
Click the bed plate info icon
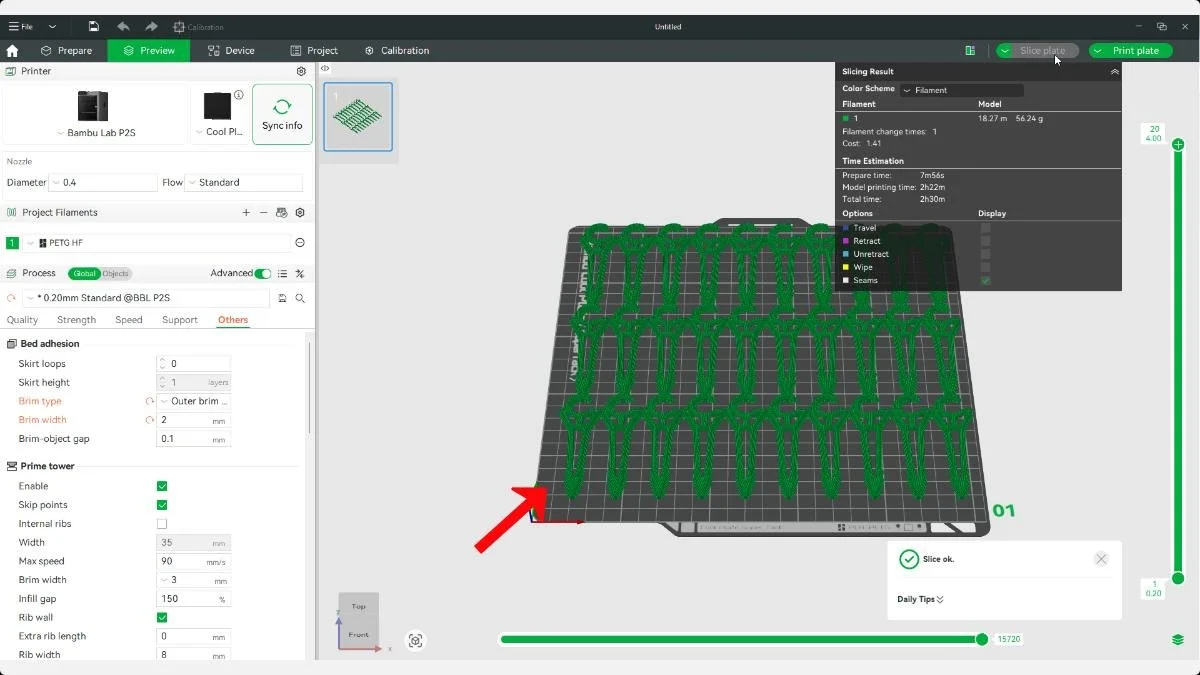[239, 95]
